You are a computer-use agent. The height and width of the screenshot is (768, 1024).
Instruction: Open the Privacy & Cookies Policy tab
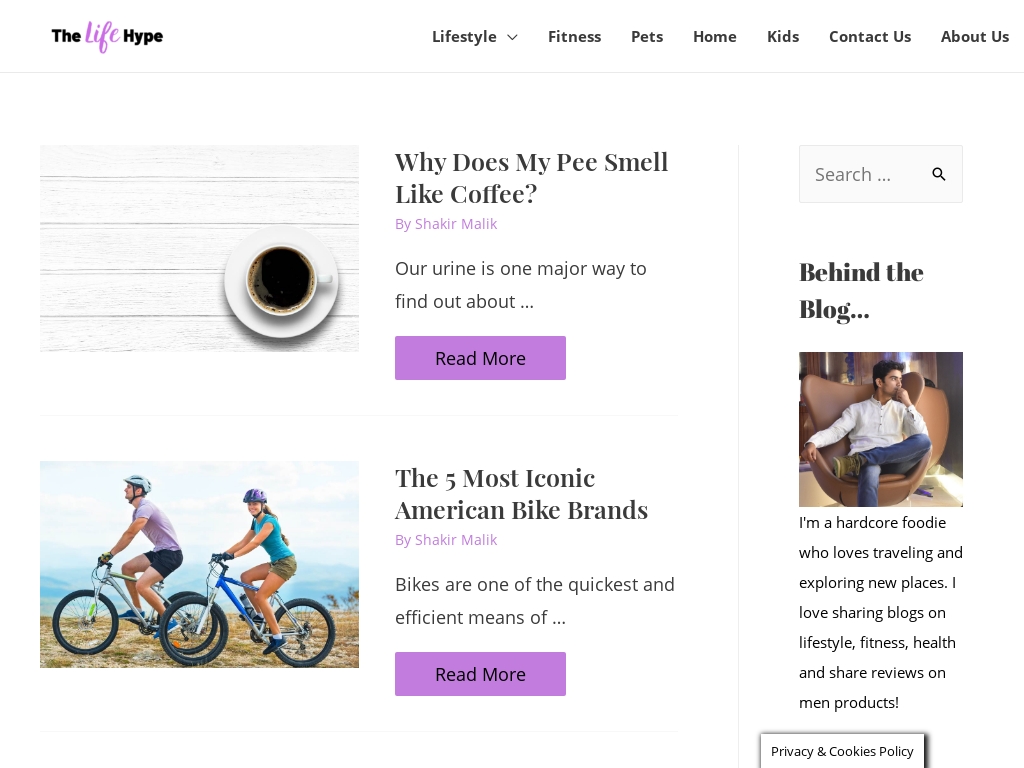click(x=842, y=751)
